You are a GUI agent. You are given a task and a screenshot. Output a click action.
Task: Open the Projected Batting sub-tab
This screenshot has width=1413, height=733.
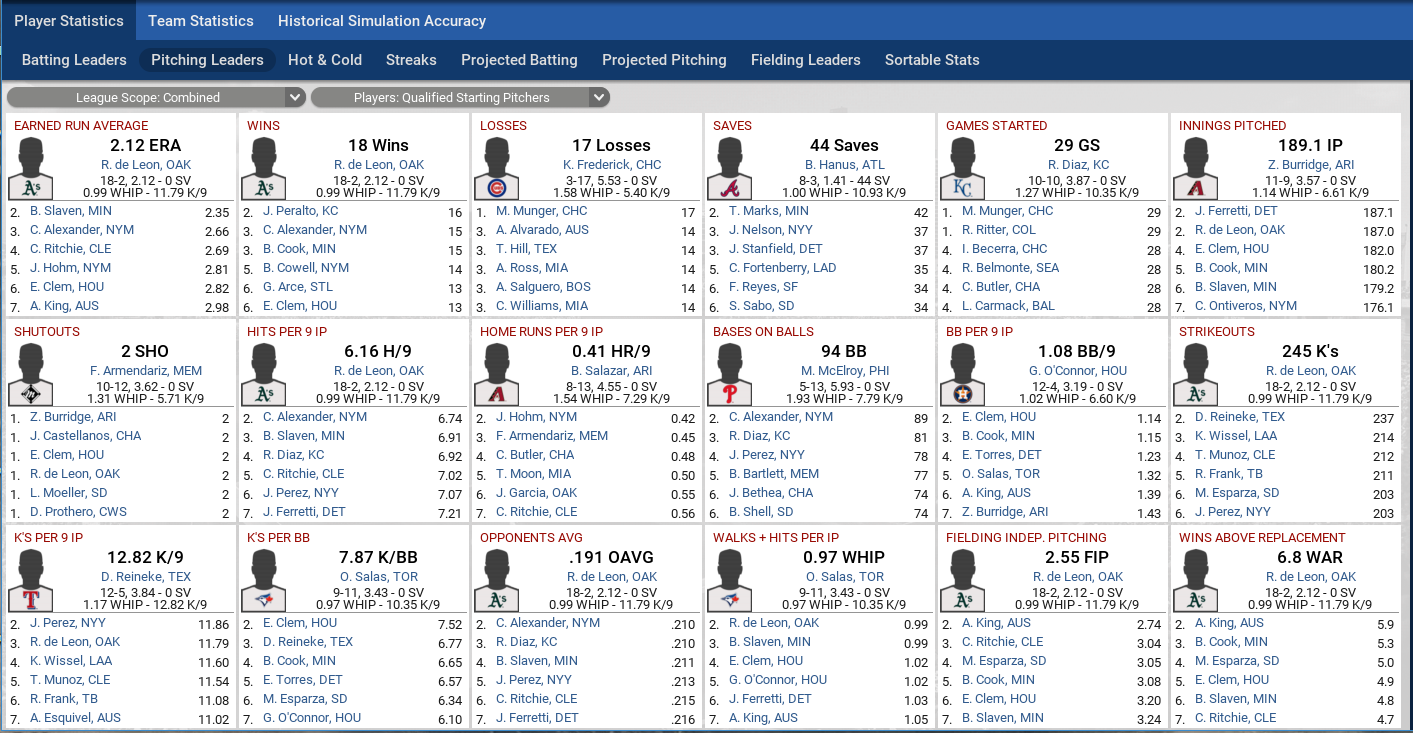(519, 60)
